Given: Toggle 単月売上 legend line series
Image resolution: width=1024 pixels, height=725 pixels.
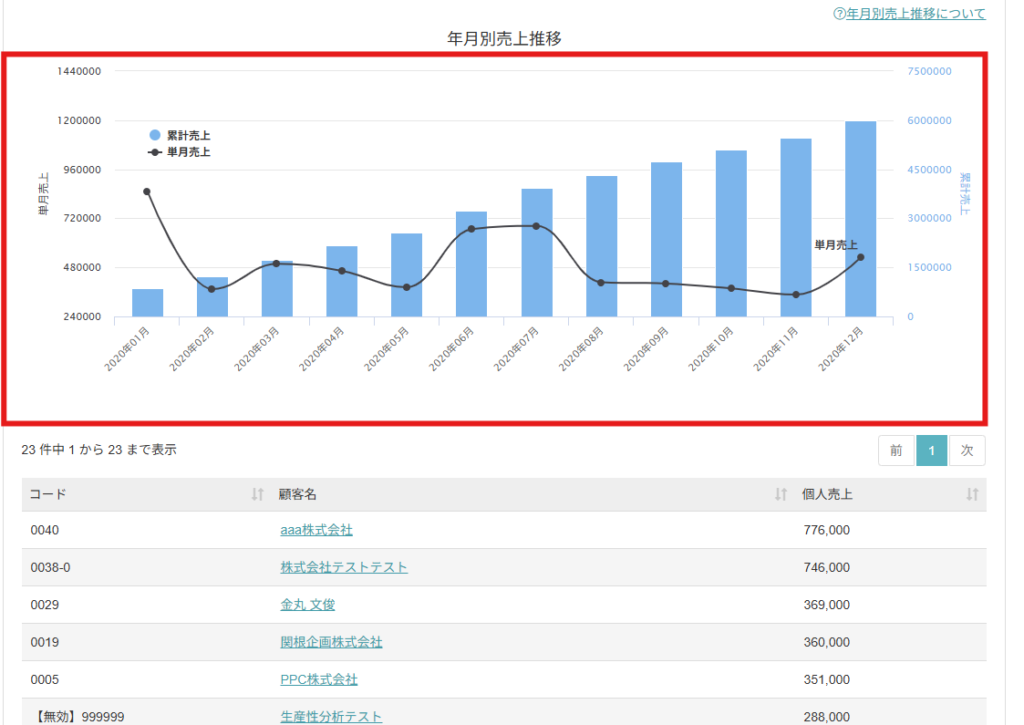Looking at the screenshot, I should [181, 152].
